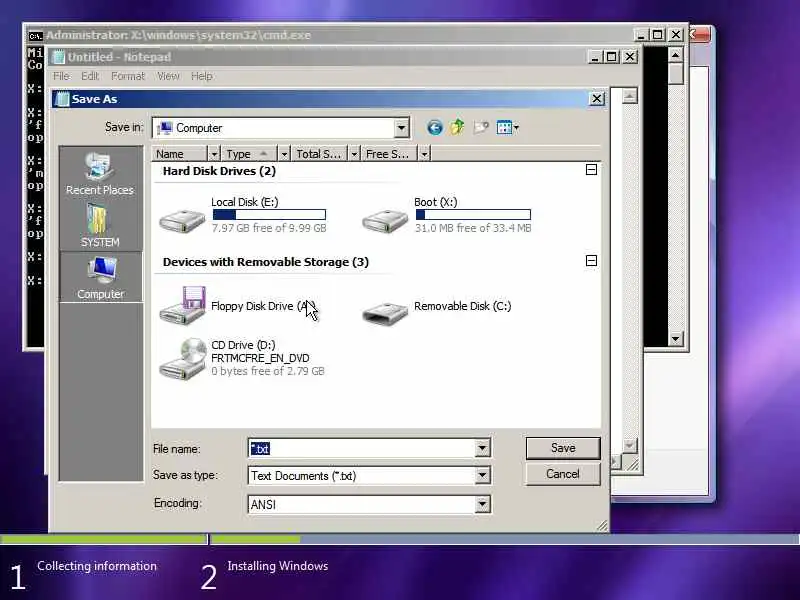The height and width of the screenshot is (600, 800).
Task: Click the "7.97 GB free of 9.99 GB" text
Action: coord(269,228)
